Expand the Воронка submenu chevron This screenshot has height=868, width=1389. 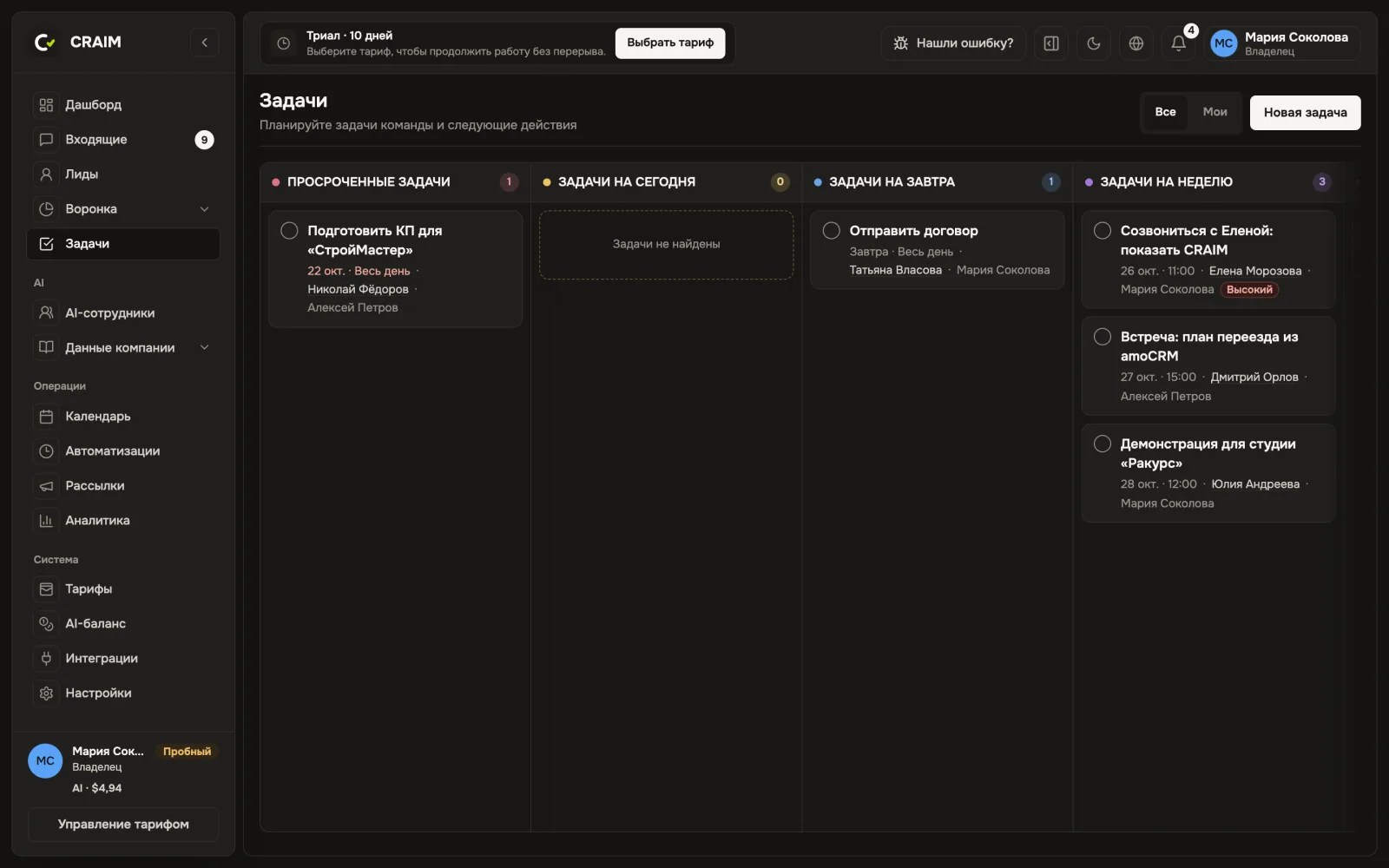click(x=205, y=209)
